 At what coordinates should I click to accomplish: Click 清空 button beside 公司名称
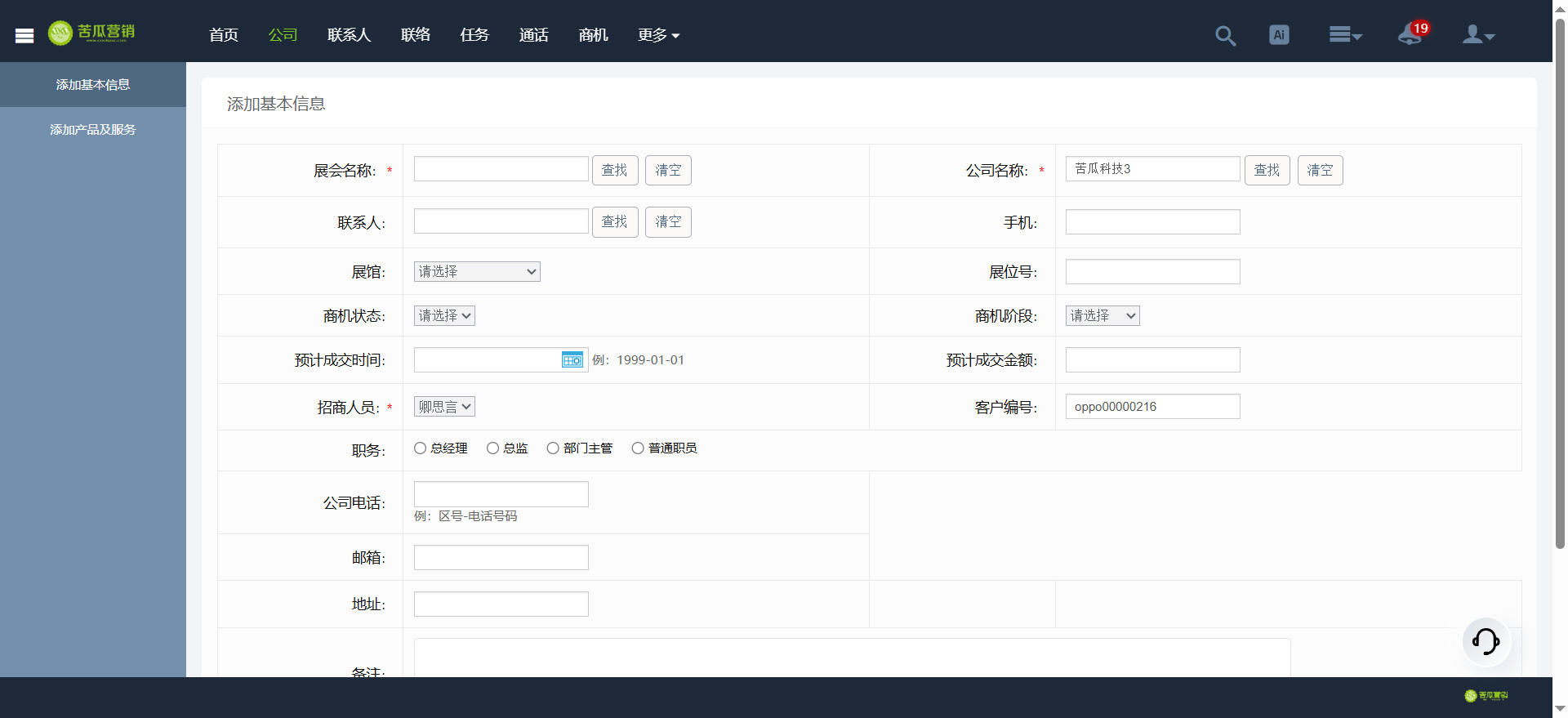point(1320,170)
